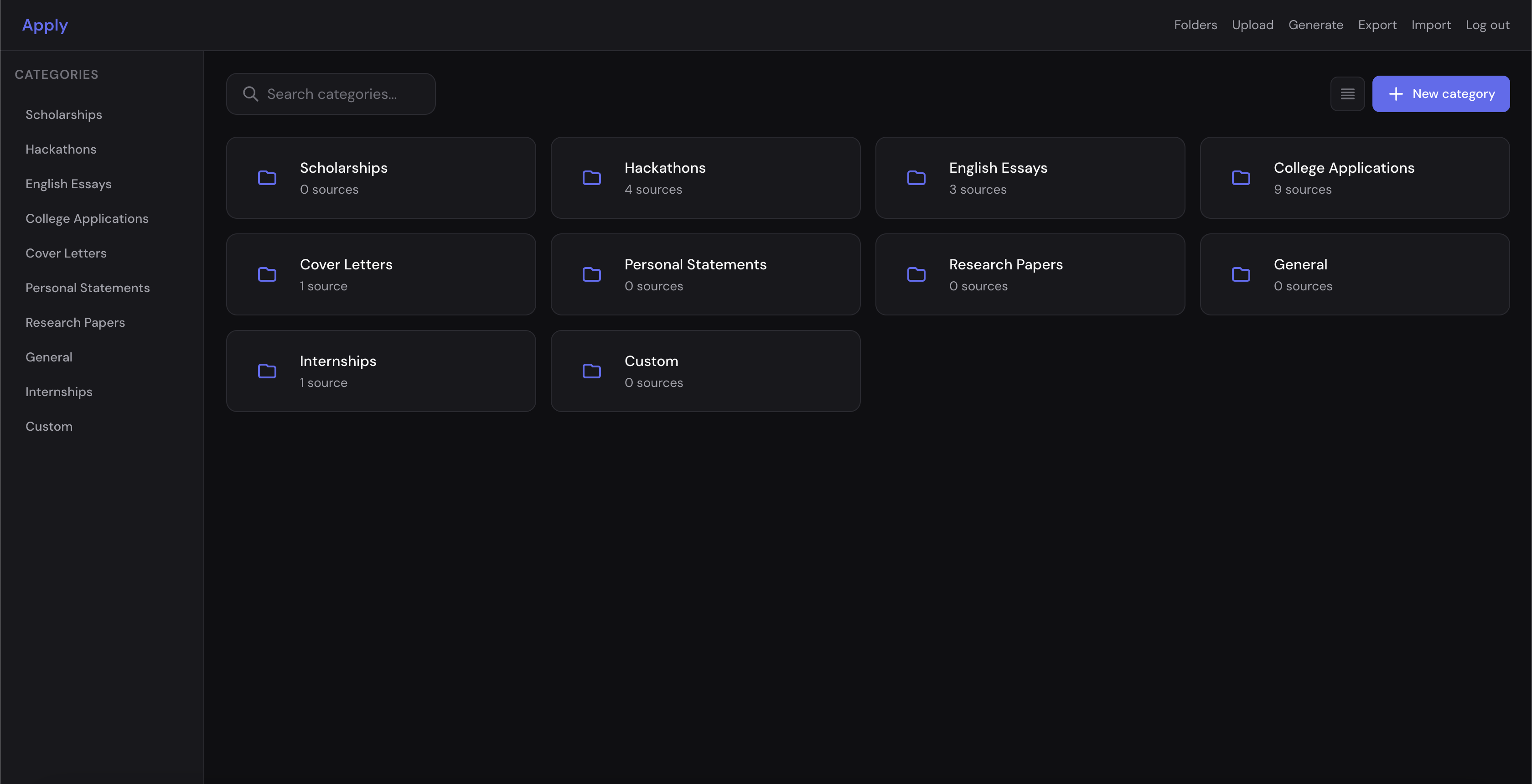Open the Export option in header
The image size is (1532, 784).
coord(1377,25)
